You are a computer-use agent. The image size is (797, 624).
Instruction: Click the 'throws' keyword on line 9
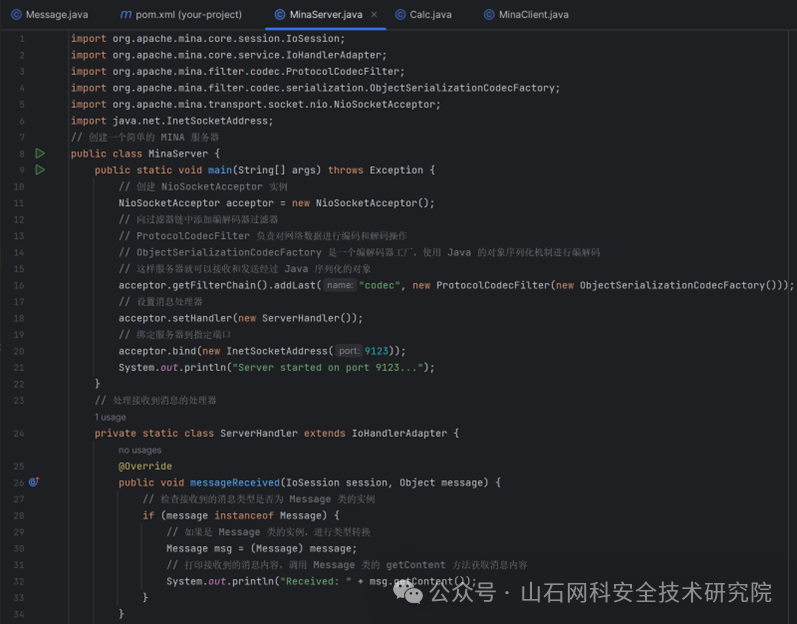pos(346,170)
